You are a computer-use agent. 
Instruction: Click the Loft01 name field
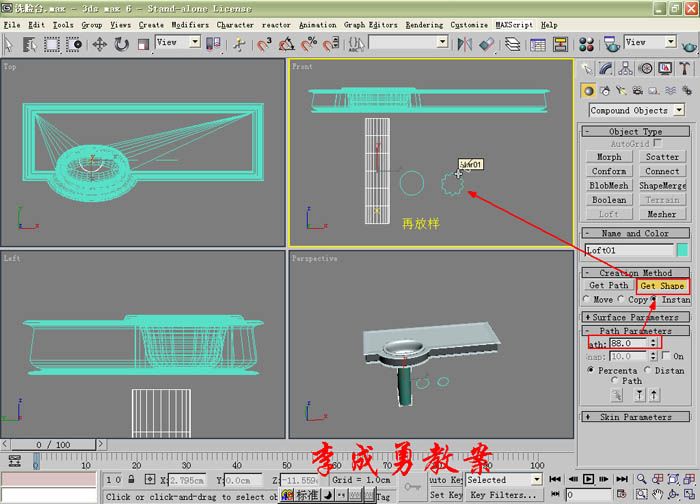tap(629, 250)
